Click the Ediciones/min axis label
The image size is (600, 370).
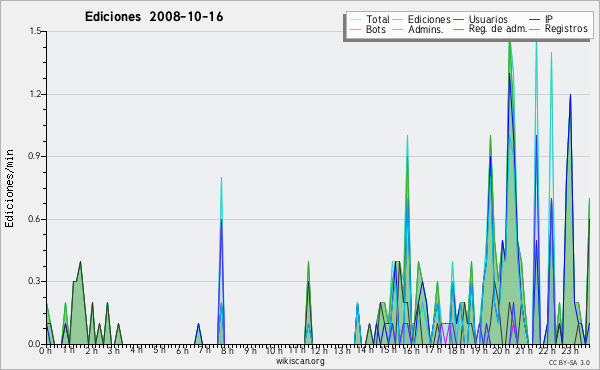[9, 188]
